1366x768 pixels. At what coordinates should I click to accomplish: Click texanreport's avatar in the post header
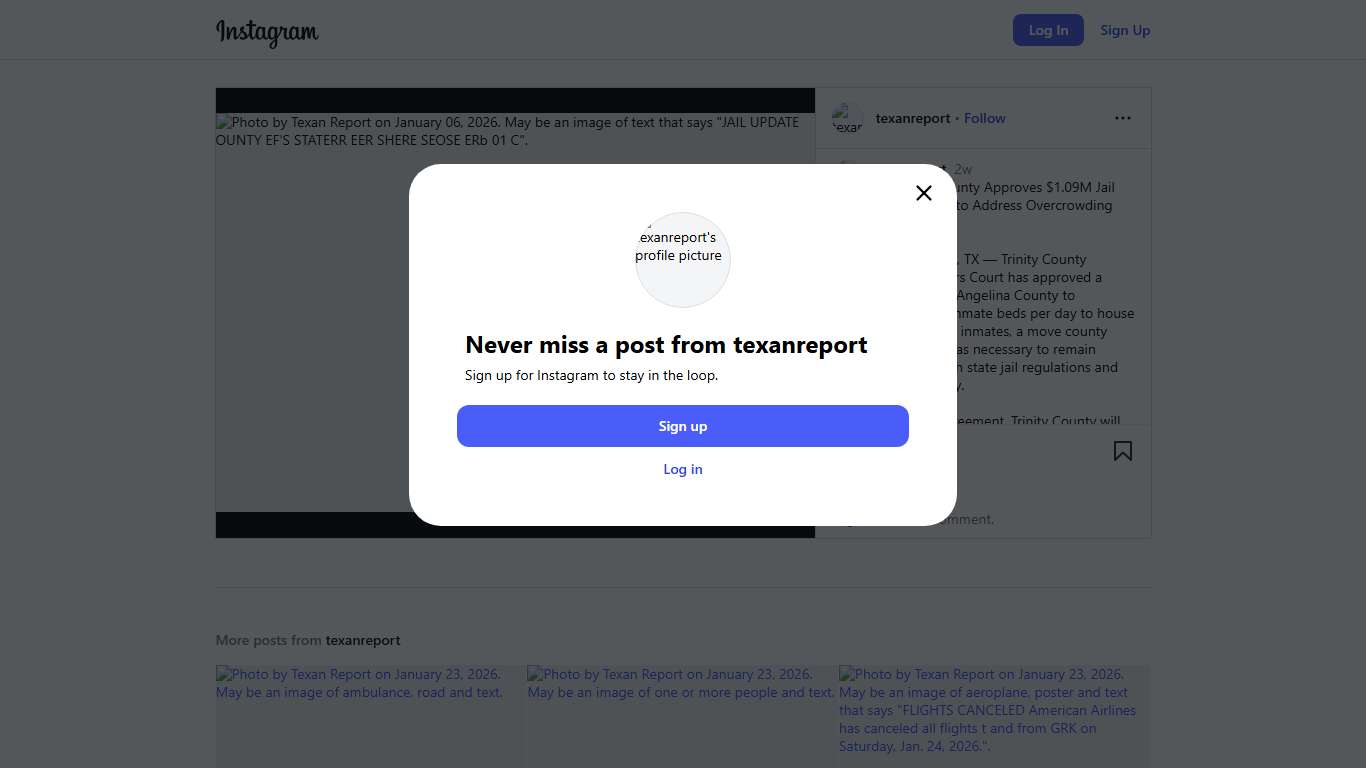(847, 118)
